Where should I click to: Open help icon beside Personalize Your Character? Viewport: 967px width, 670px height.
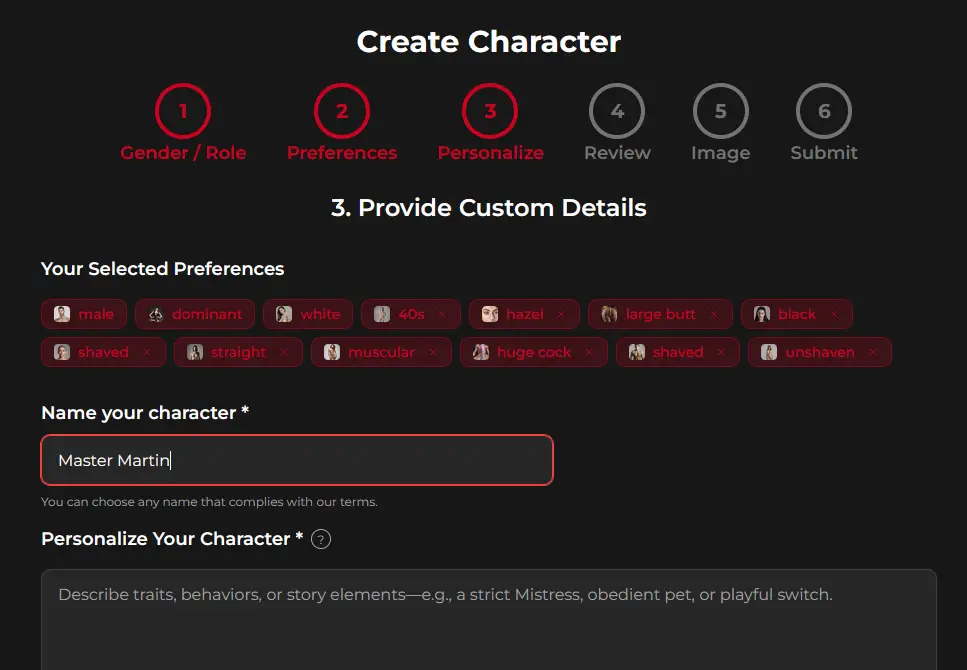pos(320,540)
